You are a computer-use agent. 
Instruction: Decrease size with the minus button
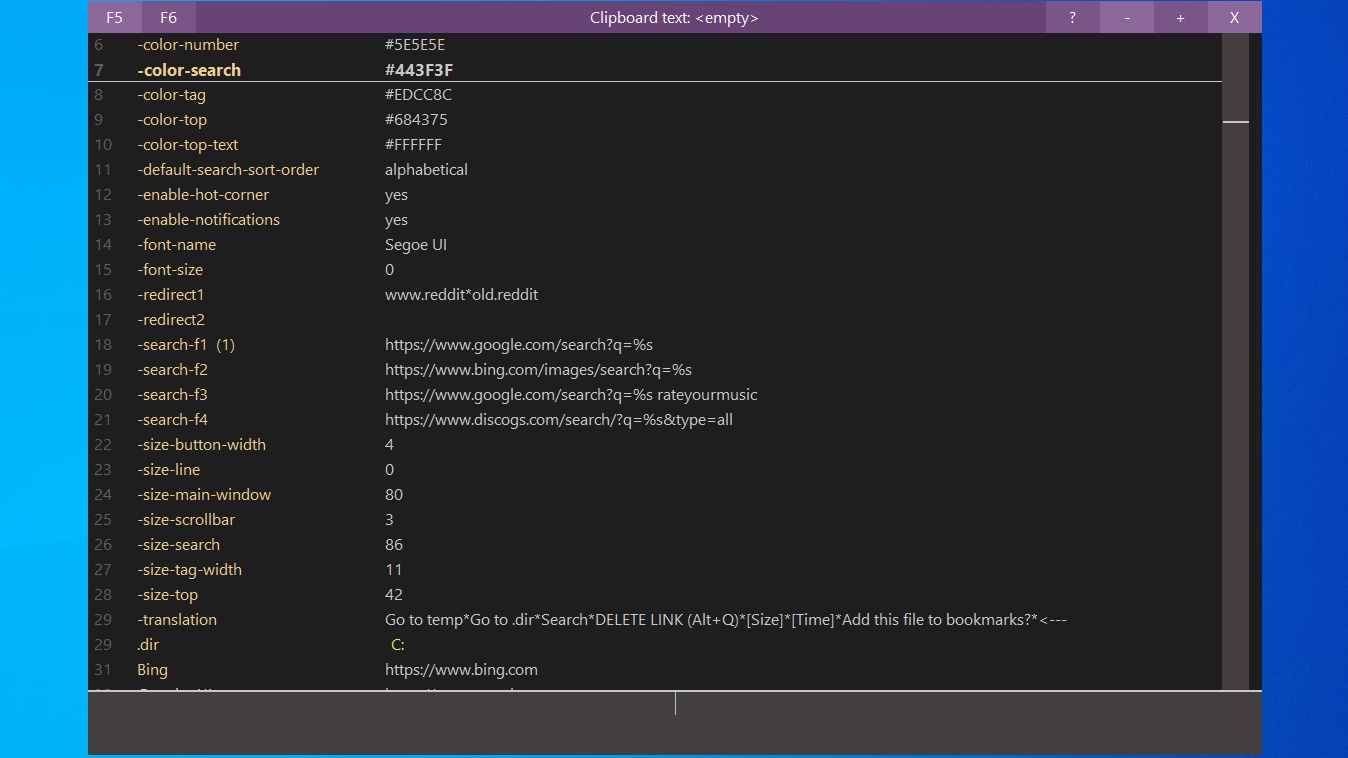[1127, 17]
